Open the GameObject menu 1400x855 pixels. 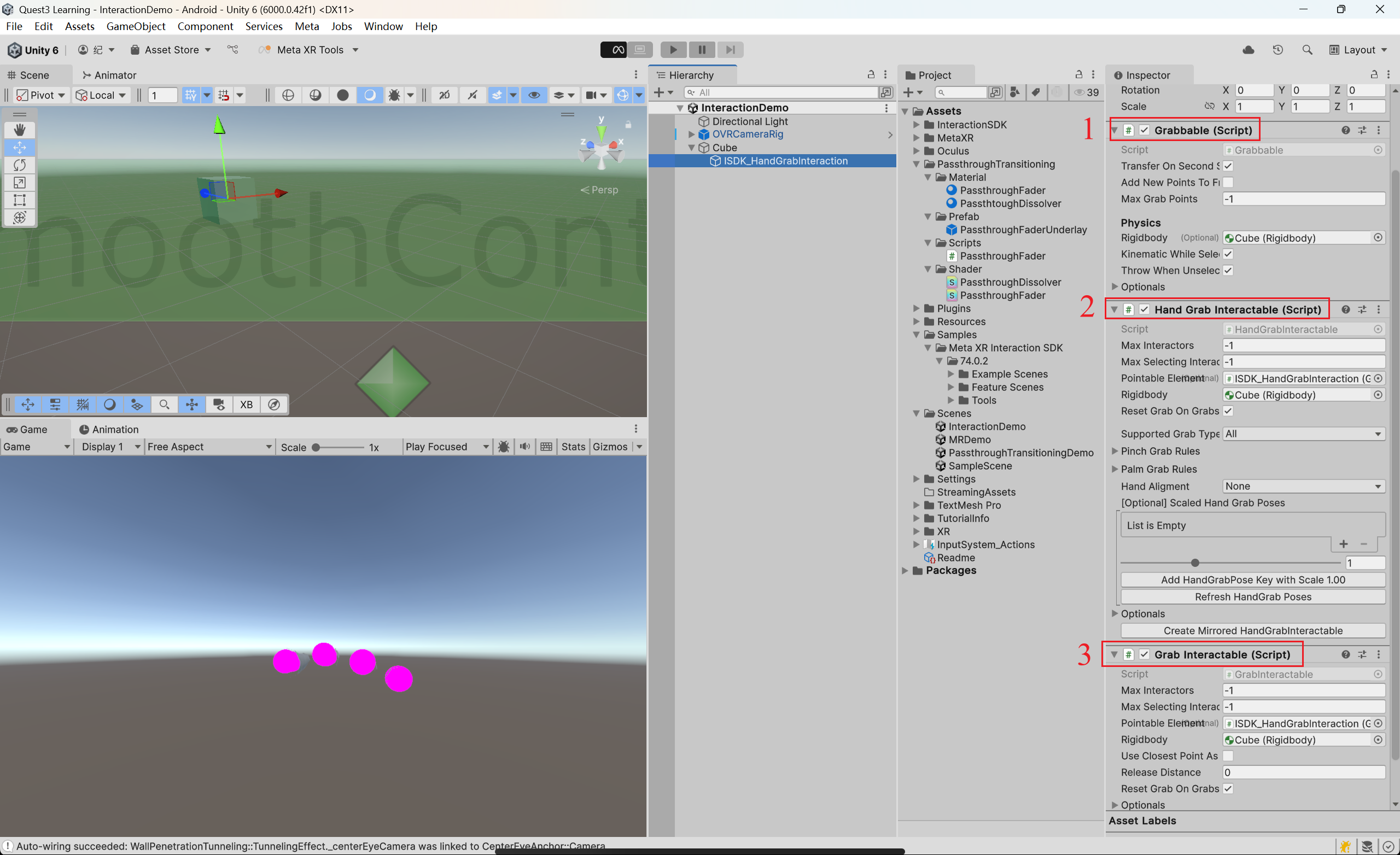(136, 26)
